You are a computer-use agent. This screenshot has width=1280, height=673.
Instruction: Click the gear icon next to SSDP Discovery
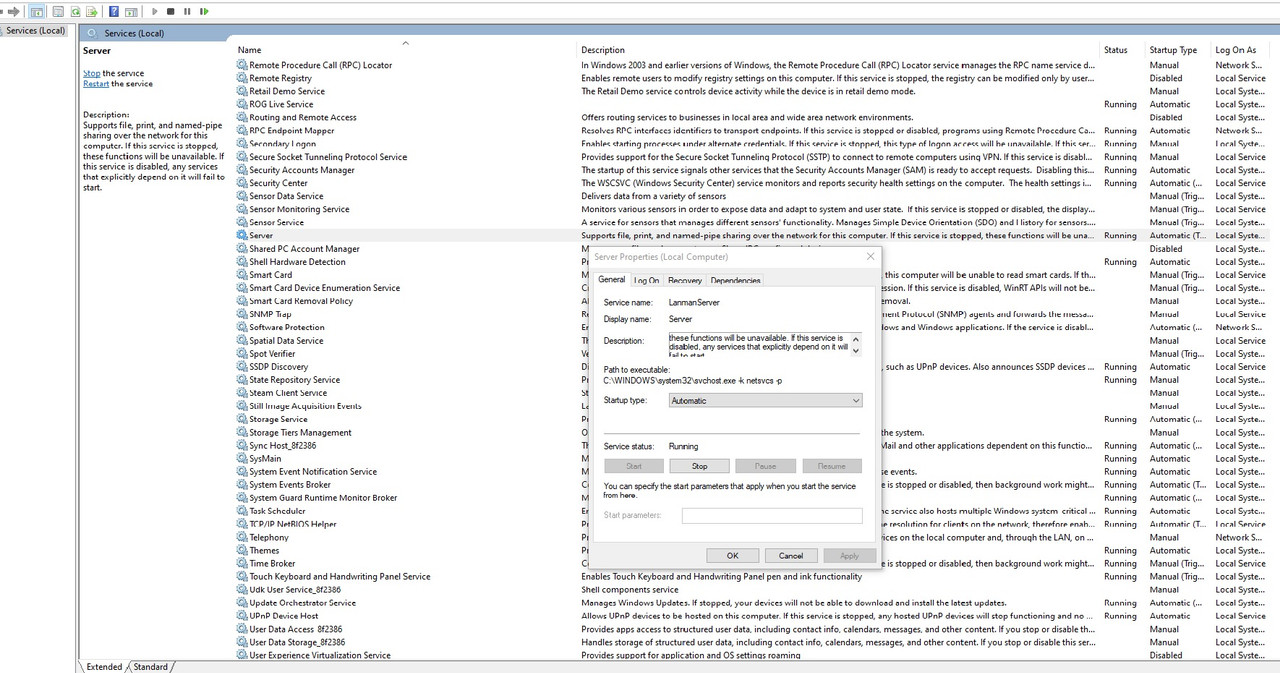pyautogui.click(x=242, y=367)
